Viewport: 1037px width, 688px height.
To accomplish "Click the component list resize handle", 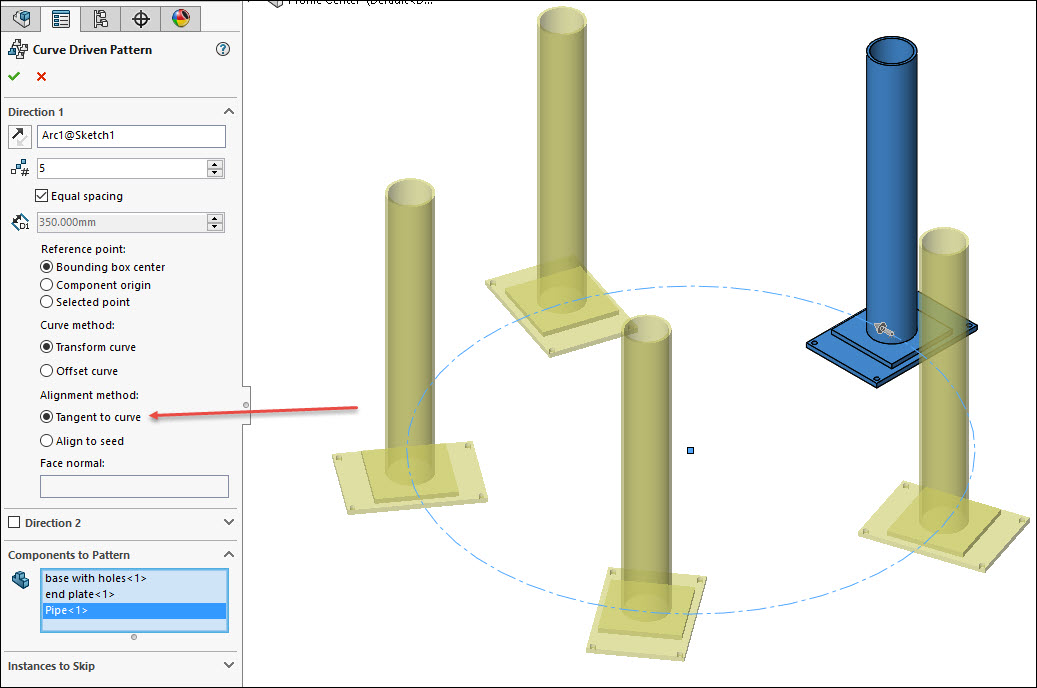I will click(x=134, y=637).
